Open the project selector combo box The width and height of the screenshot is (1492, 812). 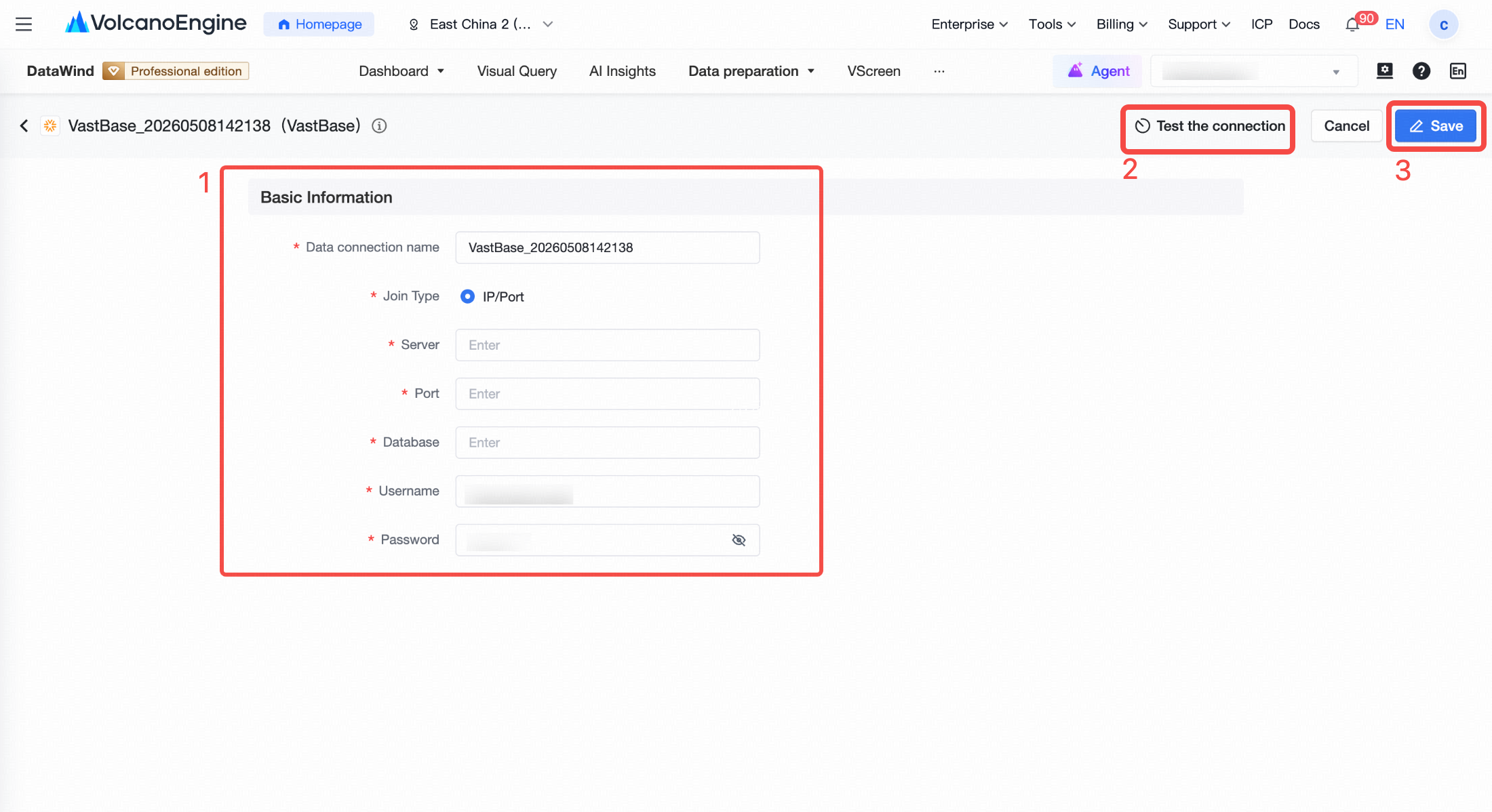click(1254, 71)
